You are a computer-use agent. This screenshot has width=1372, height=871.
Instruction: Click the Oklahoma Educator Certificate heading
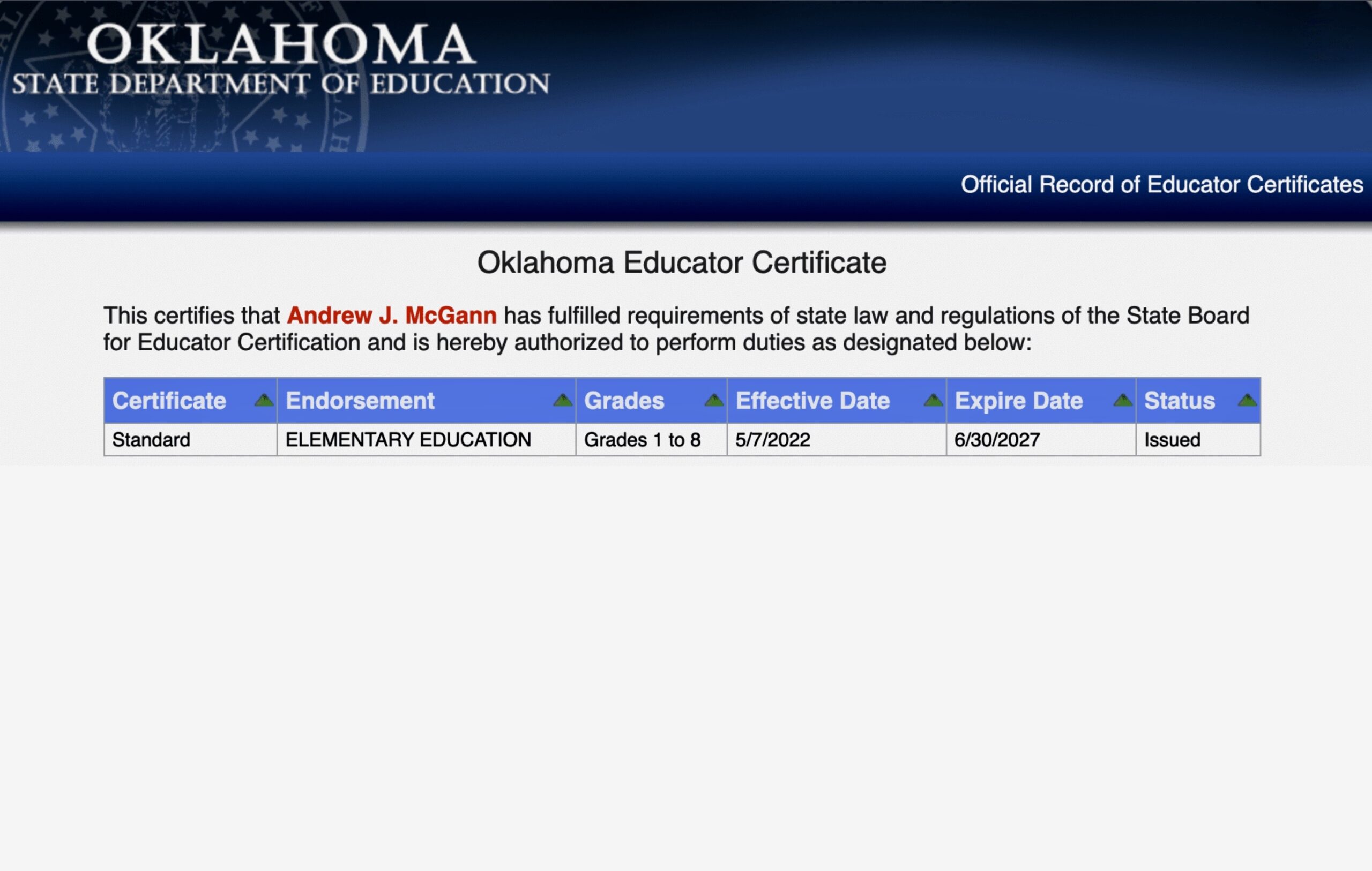pos(681,262)
